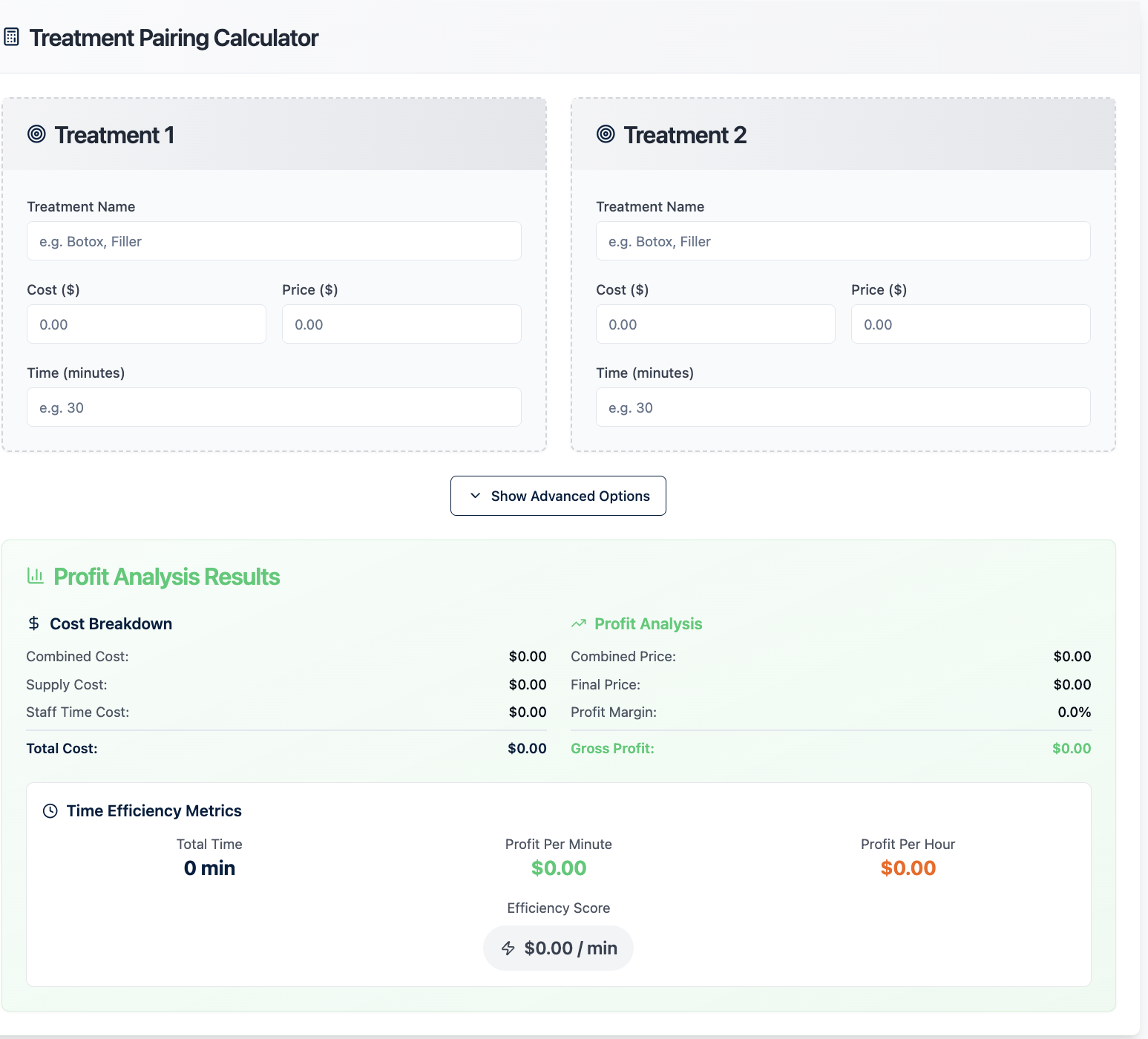Click the Show Advanced Options button

pos(558,496)
